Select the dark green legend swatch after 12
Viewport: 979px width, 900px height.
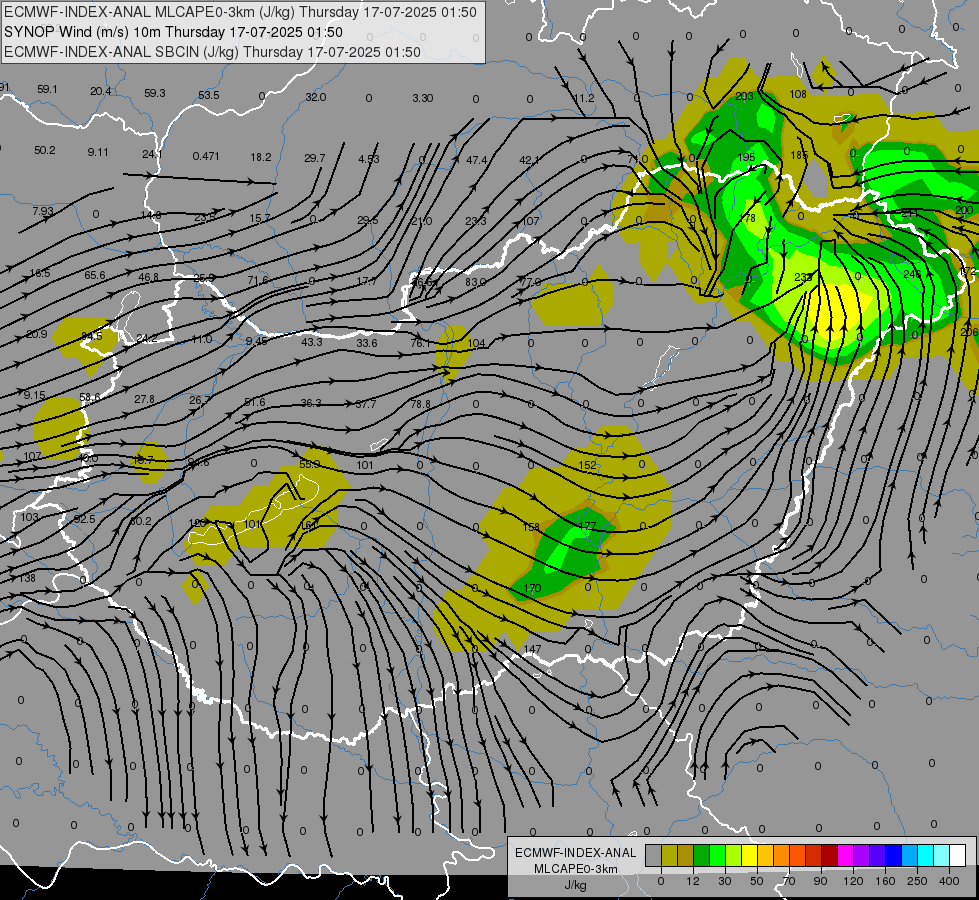click(x=702, y=856)
